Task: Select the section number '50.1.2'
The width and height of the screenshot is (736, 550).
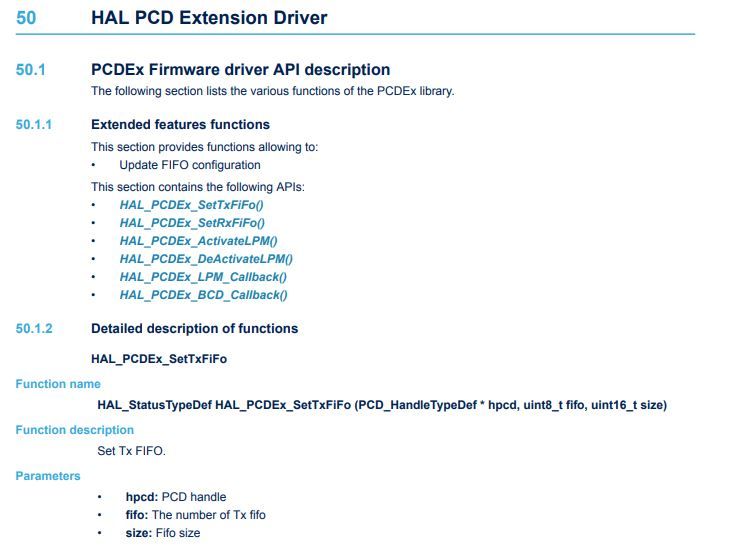Action: click(34, 328)
